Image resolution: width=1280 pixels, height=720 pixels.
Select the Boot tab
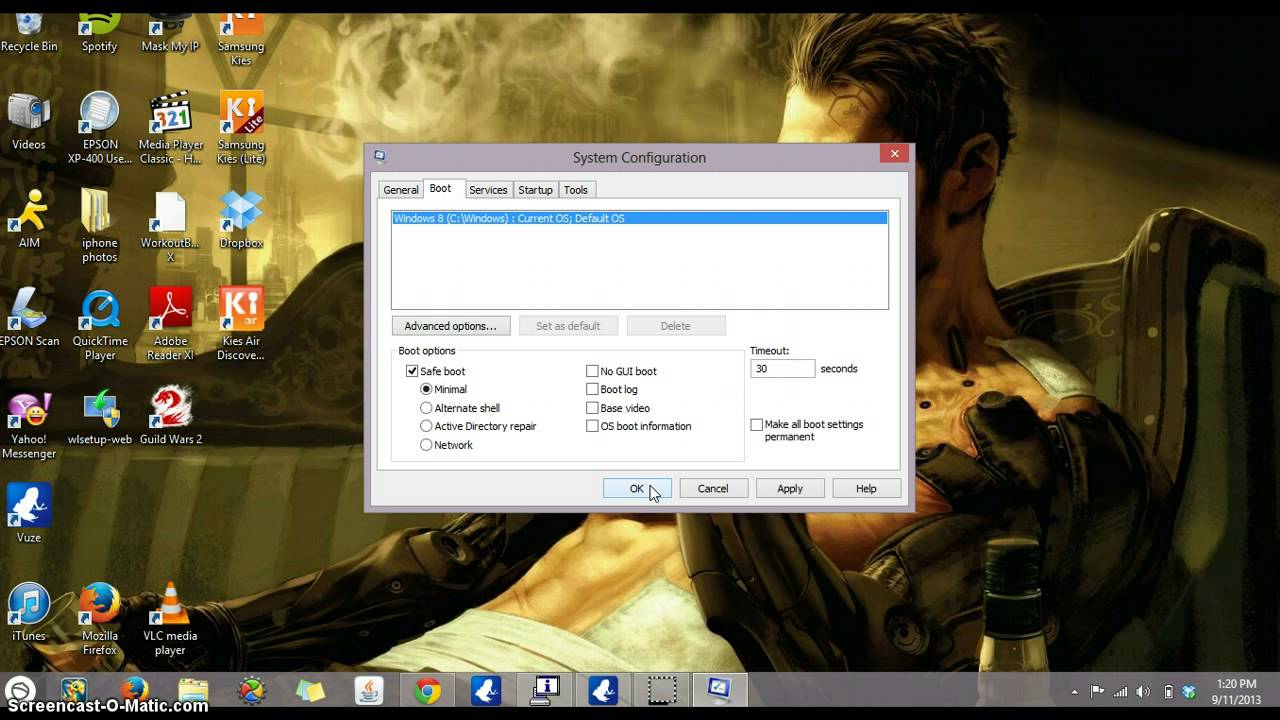[x=440, y=188]
